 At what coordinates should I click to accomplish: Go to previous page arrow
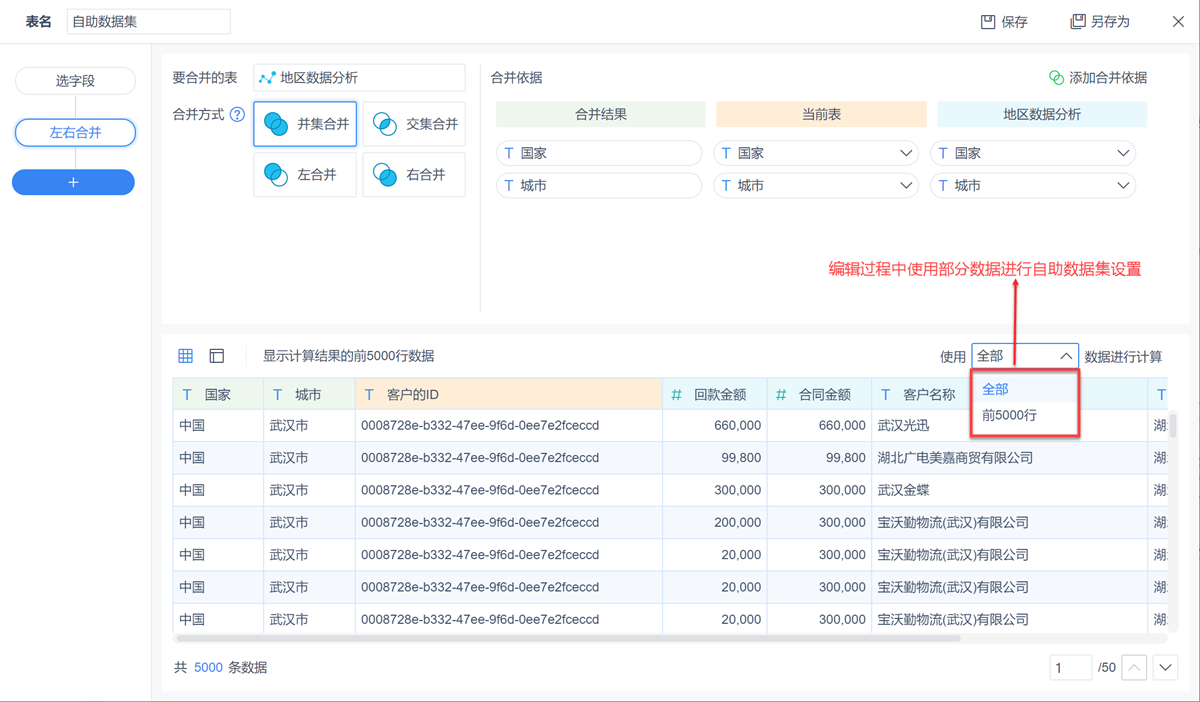pos(1134,667)
